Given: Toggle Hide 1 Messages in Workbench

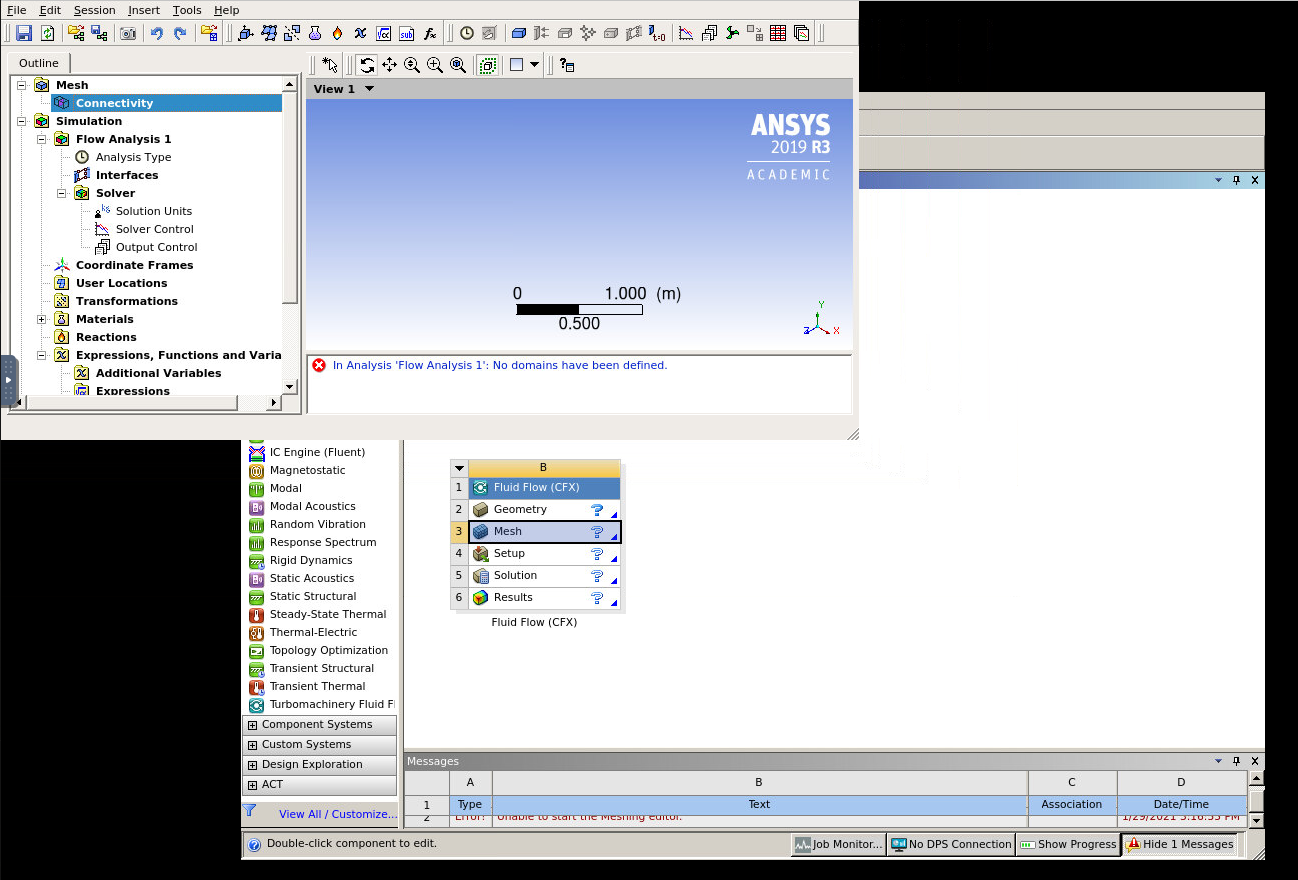Looking at the screenshot, I should pyautogui.click(x=1179, y=844).
